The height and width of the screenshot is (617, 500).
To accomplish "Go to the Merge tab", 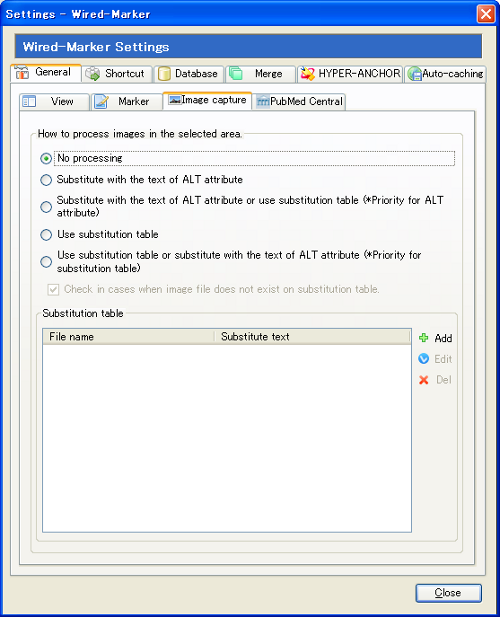I will coord(260,74).
